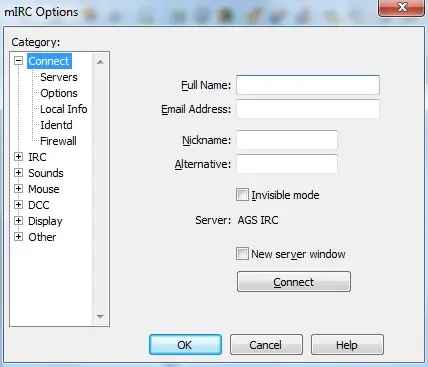The height and width of the screenshot is (367, 428).
Task: Select the Mouse category label
Action: coord(44,189)
